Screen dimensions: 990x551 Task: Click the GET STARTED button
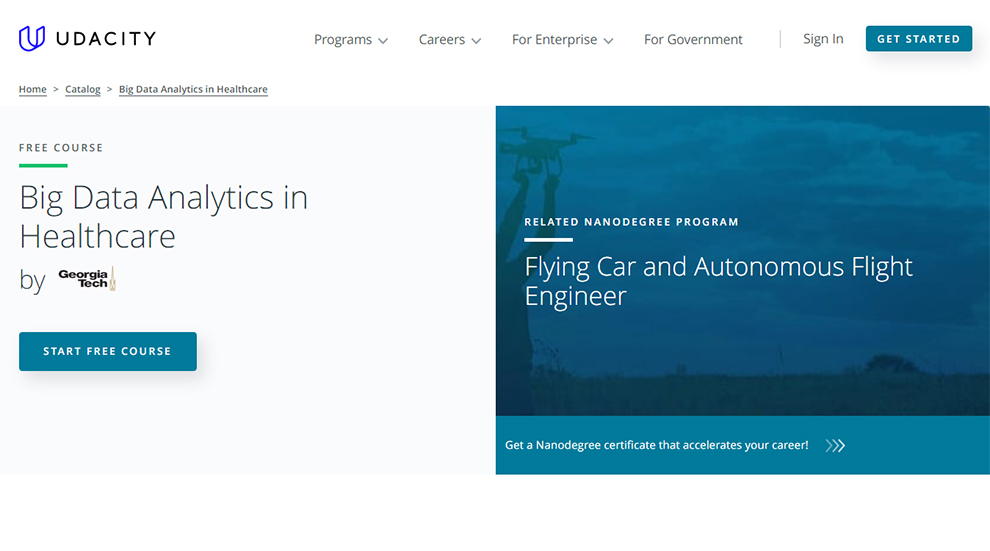pos(919,39)
